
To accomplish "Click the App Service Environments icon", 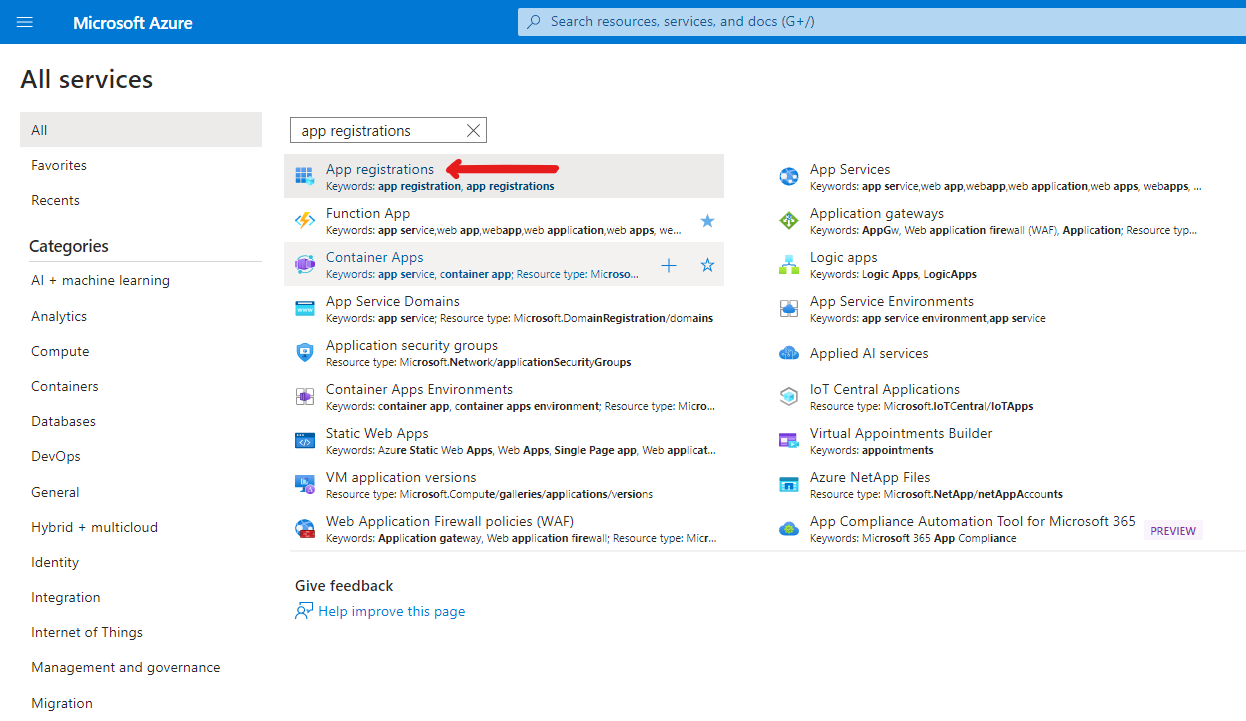I will coord(789,309).
